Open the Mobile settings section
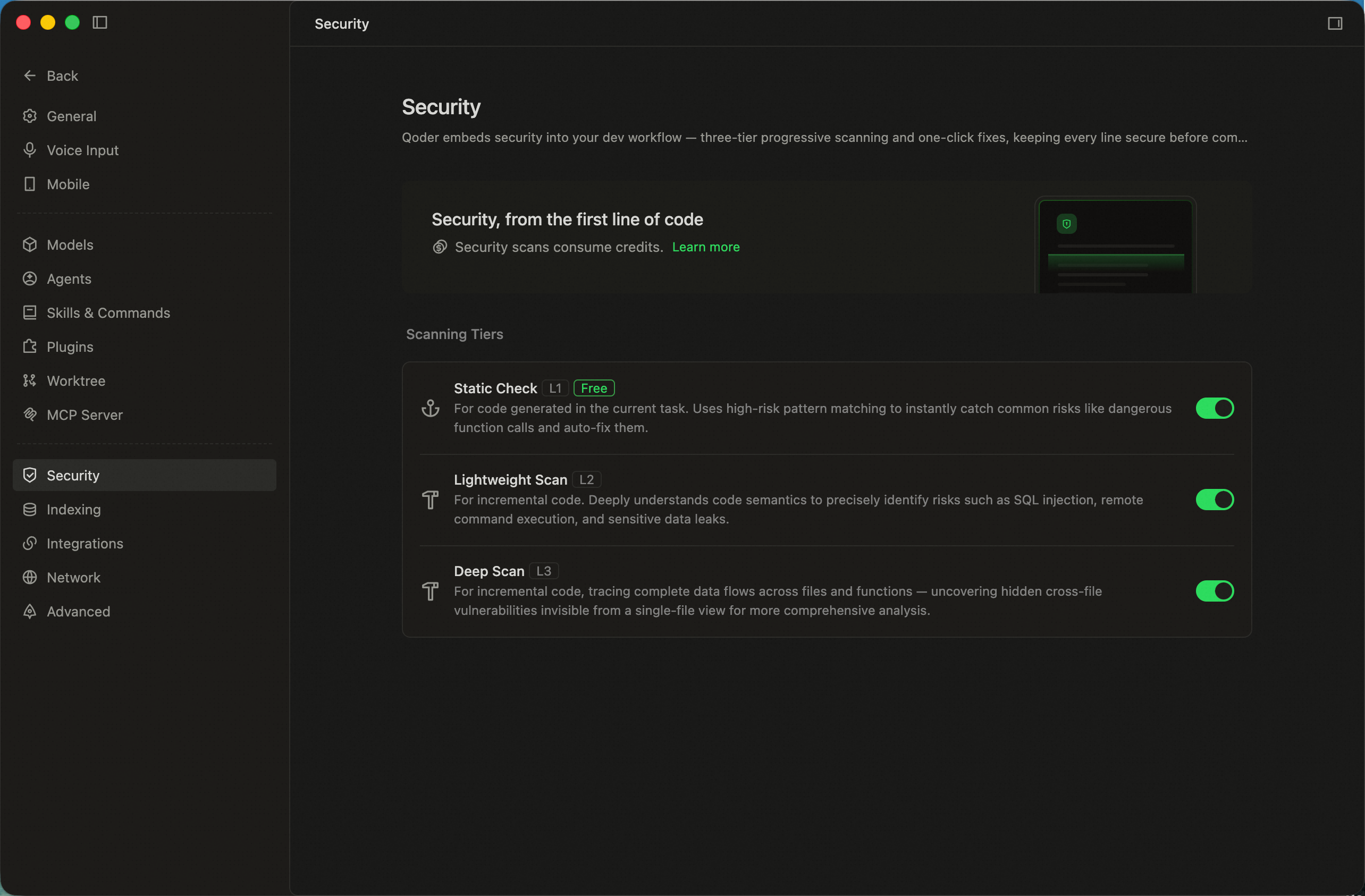 click(145, 184)
